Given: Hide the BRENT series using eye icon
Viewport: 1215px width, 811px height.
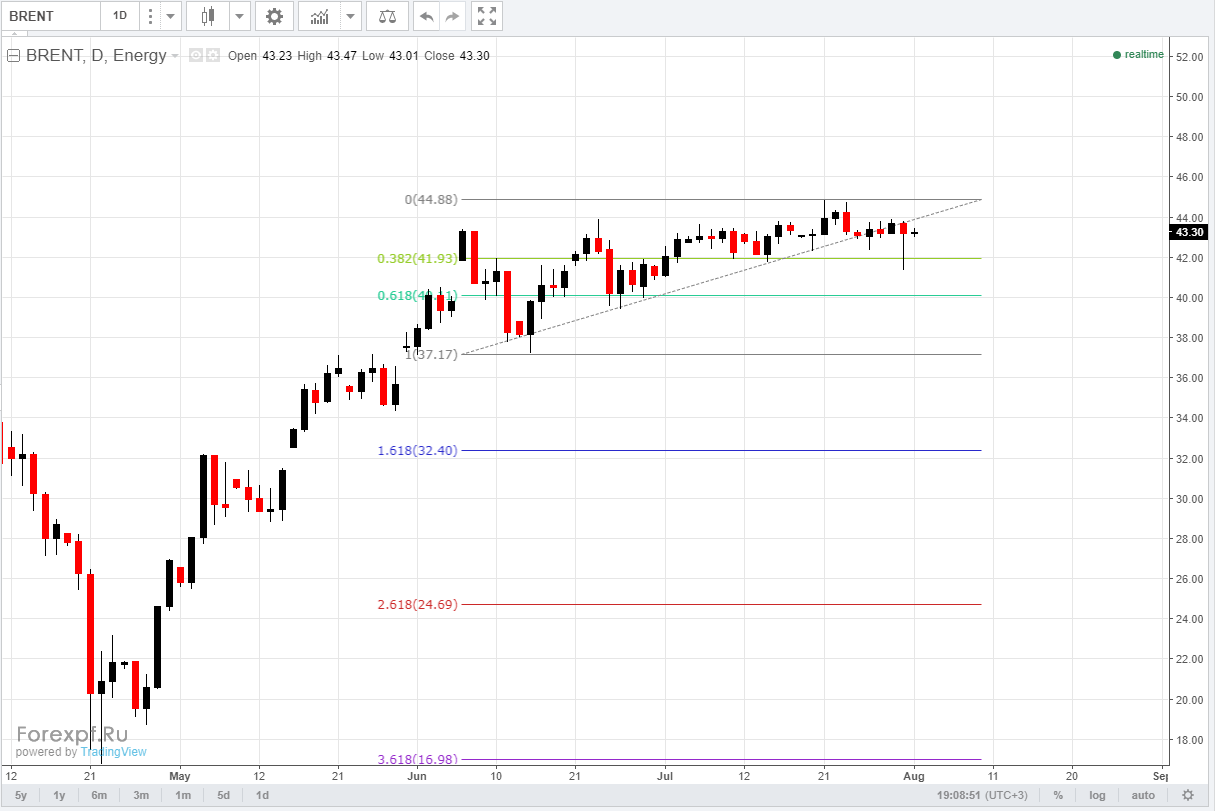Looking at the screenshot, I should coord(197,56).
